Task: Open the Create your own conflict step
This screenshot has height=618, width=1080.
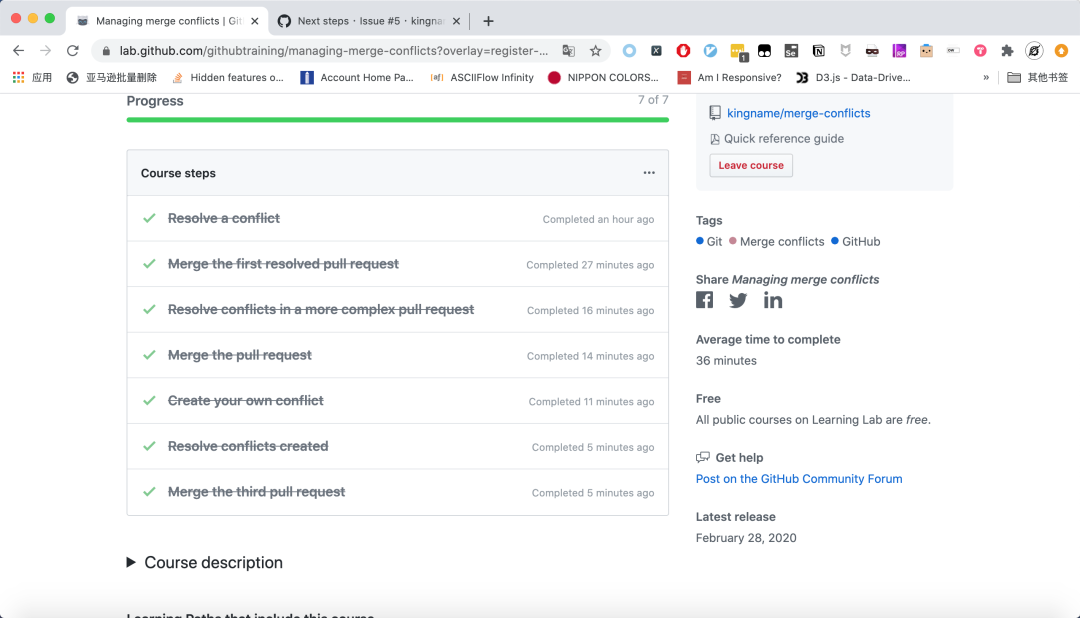Action: [x=245, y=400]
